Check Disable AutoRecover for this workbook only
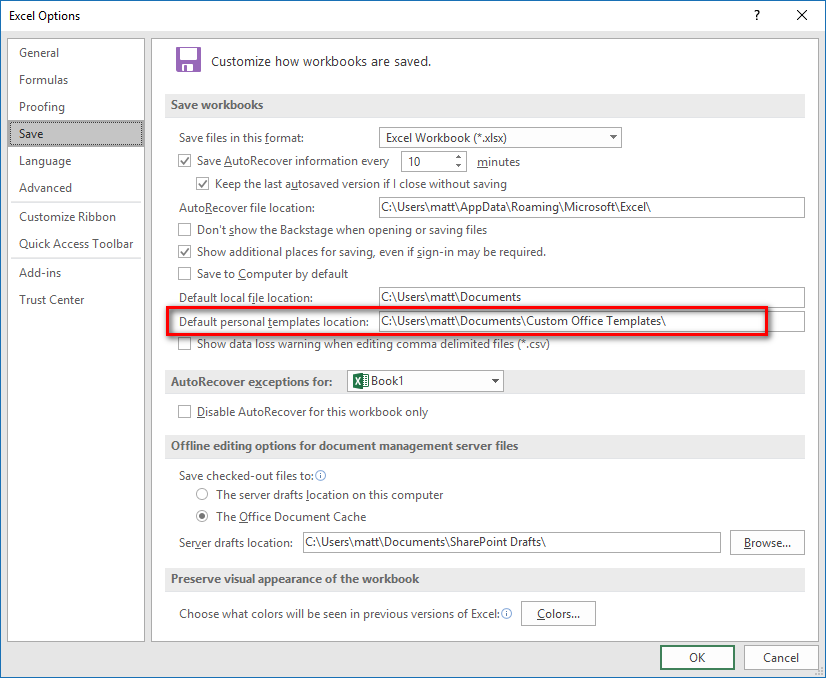826x678 pixels. pos(184,412)
